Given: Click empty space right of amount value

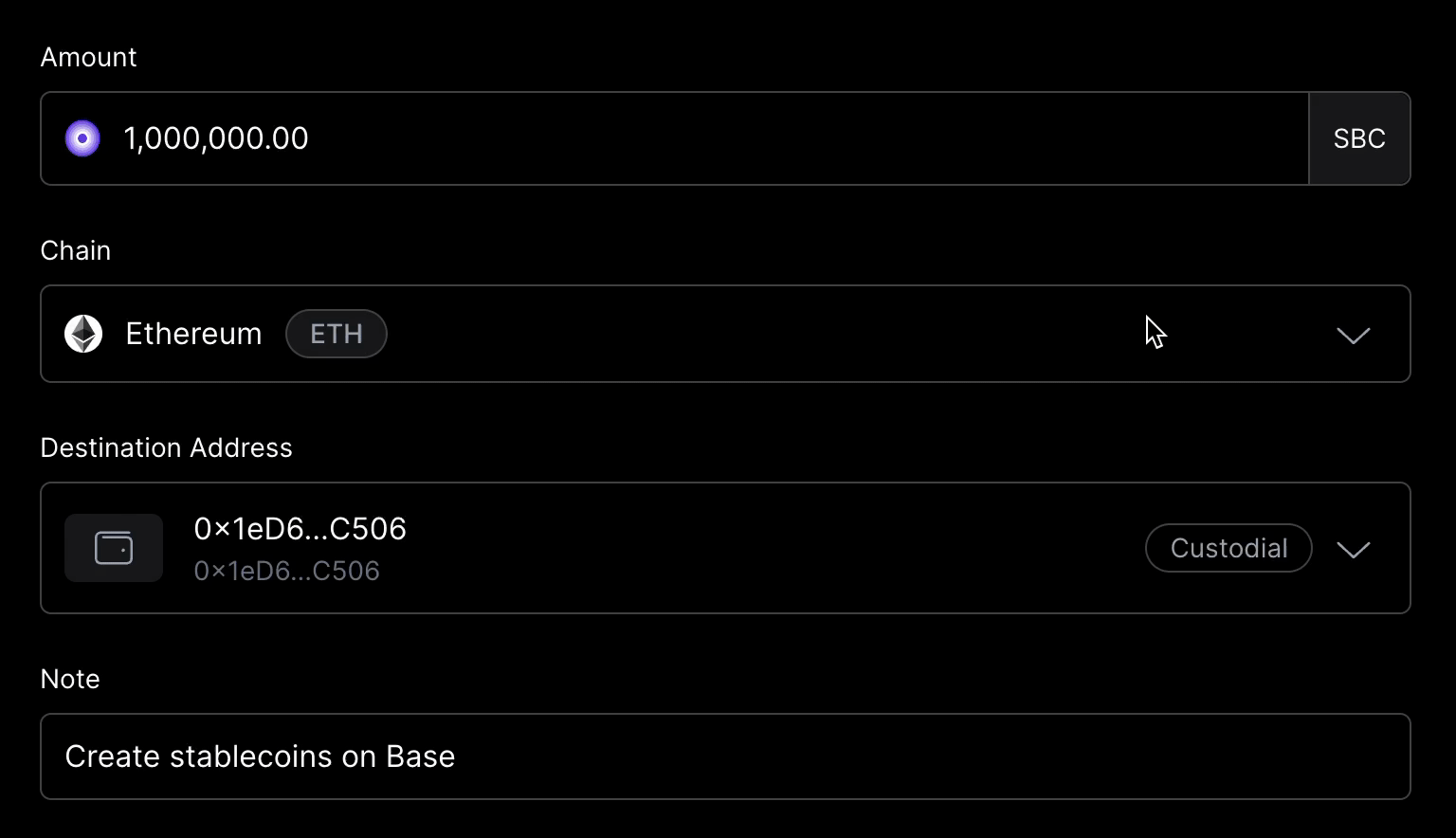Looking at the screenshot, I should 806,138.
